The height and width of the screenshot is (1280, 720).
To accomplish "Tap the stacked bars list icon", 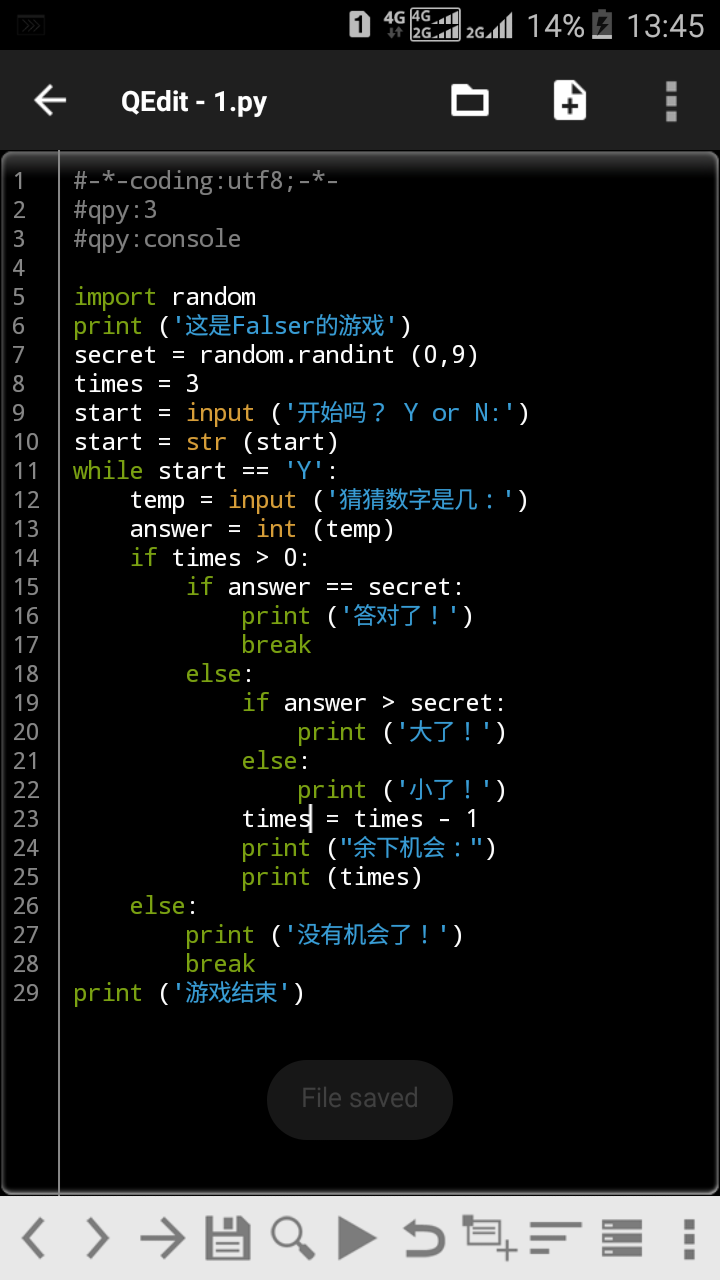I will 621,1239.
